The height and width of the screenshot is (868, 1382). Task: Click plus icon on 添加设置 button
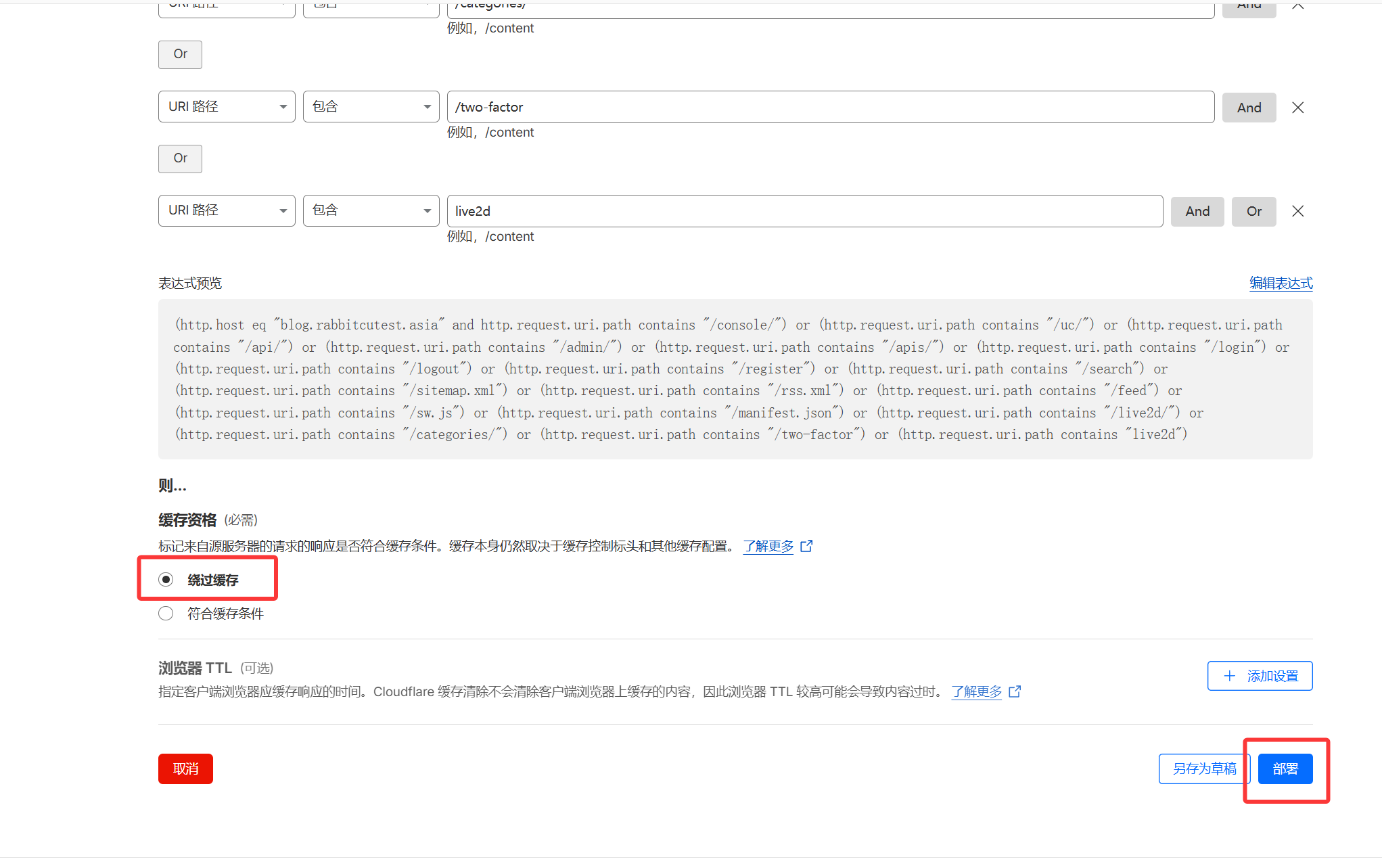point(1229,676)
